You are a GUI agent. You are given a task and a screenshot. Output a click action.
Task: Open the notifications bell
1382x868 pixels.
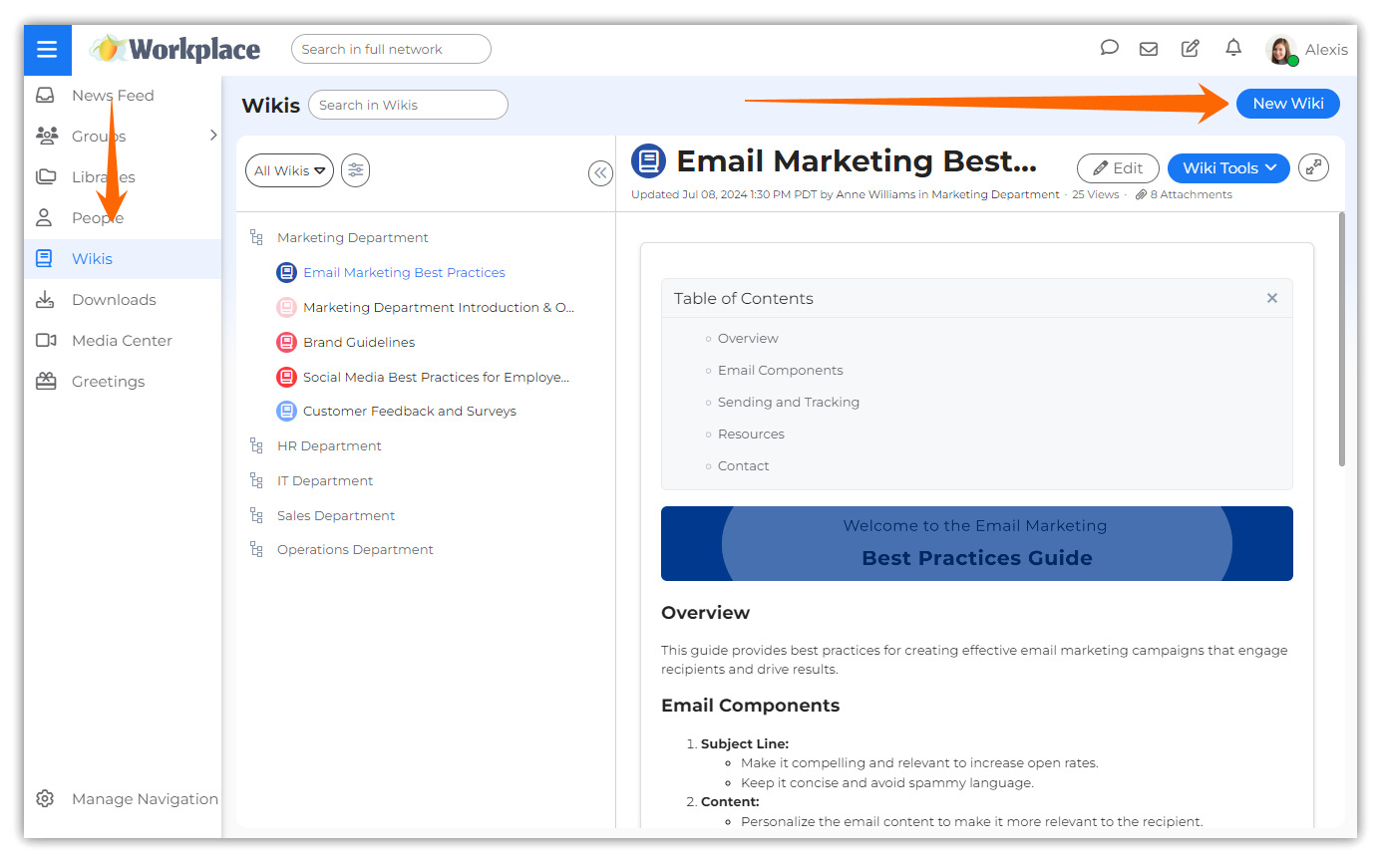[1233, 48]
